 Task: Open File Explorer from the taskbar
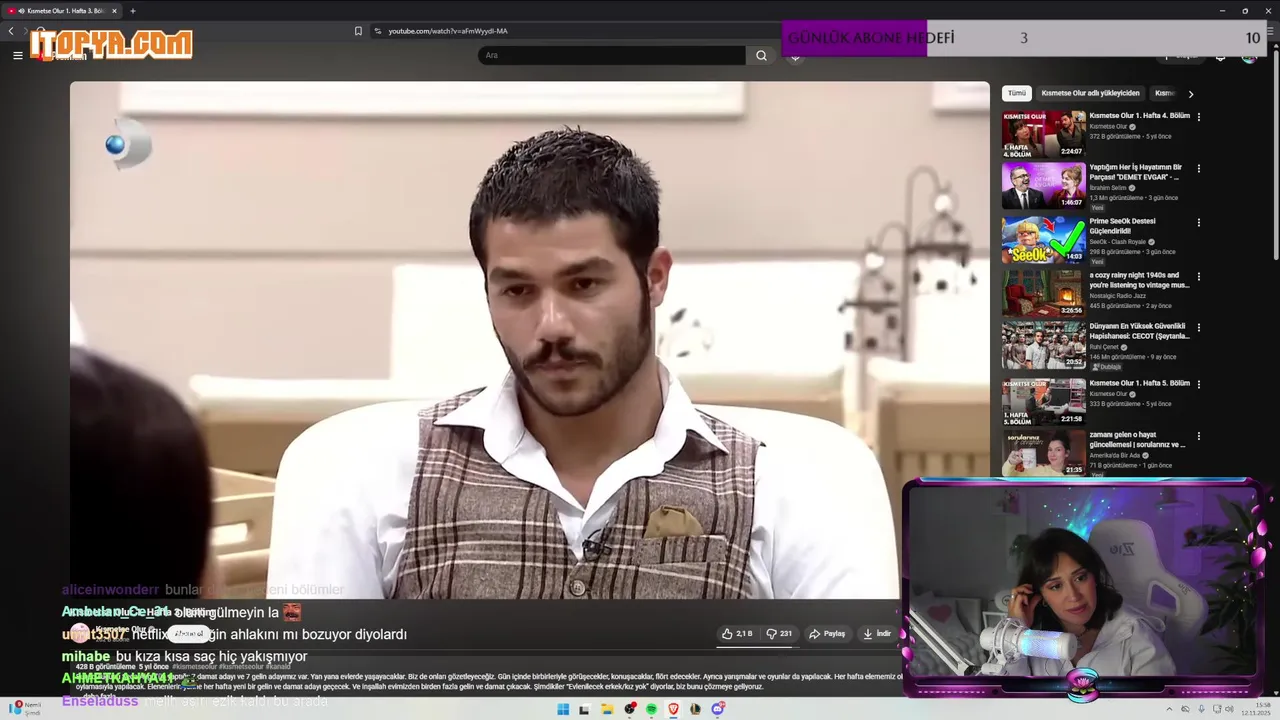[x=607, y=709]
